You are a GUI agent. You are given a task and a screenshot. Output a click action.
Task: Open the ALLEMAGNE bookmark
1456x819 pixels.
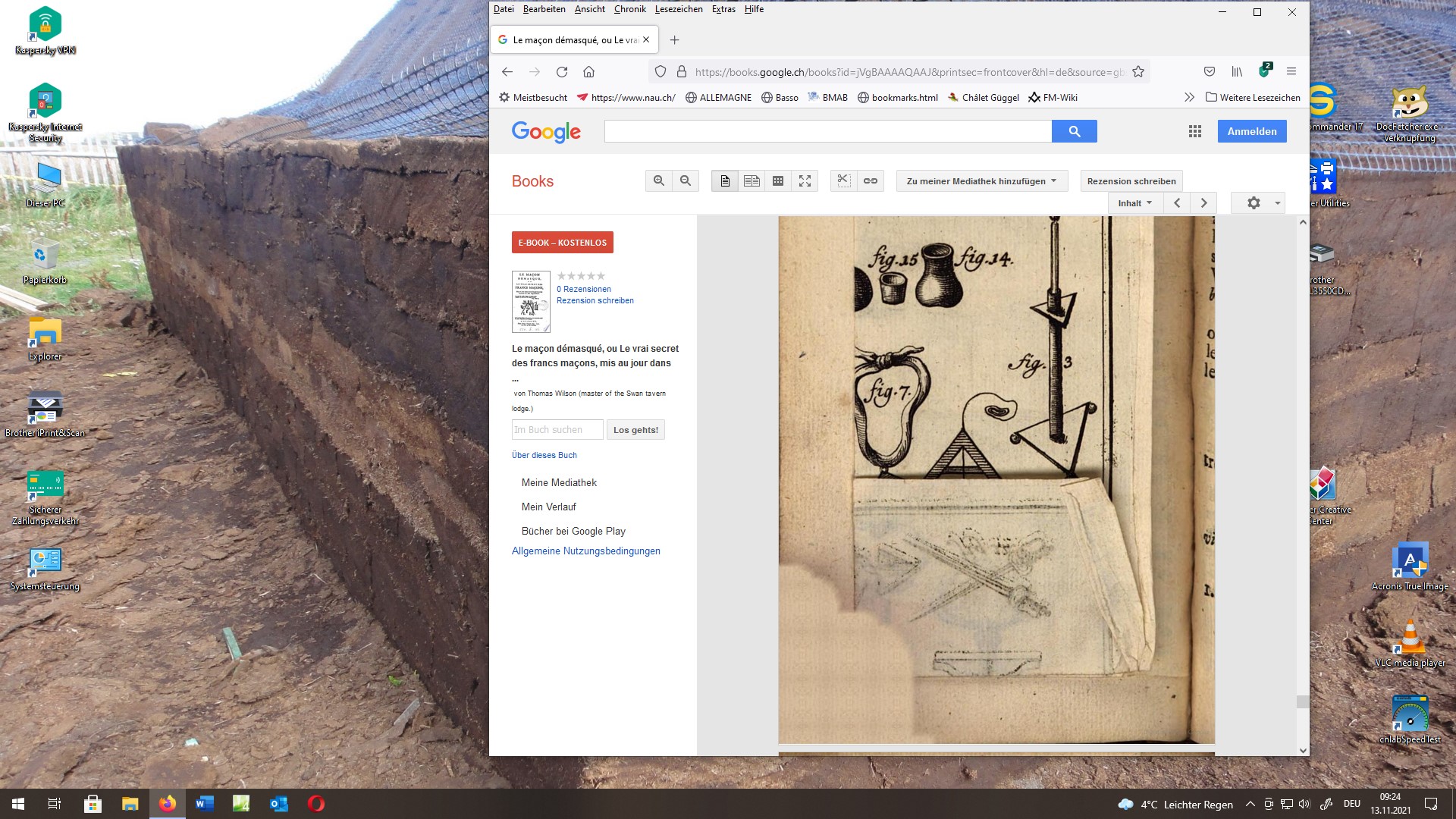point(718,98)
